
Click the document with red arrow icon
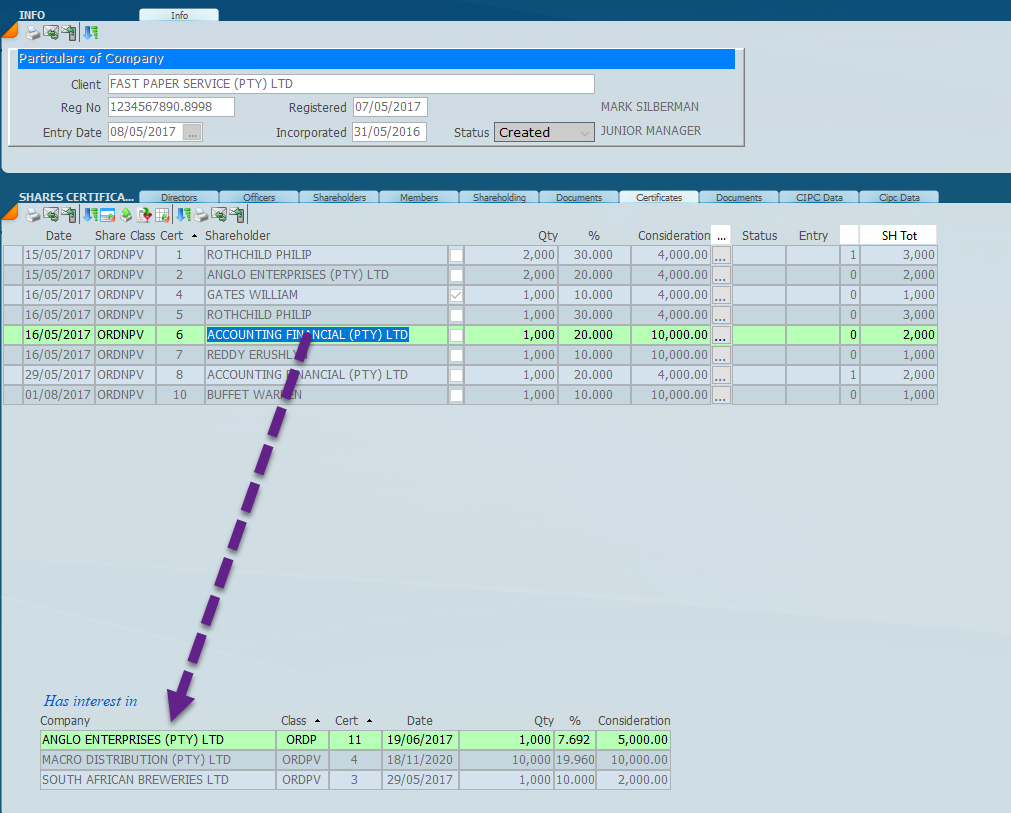click(144, 214)
